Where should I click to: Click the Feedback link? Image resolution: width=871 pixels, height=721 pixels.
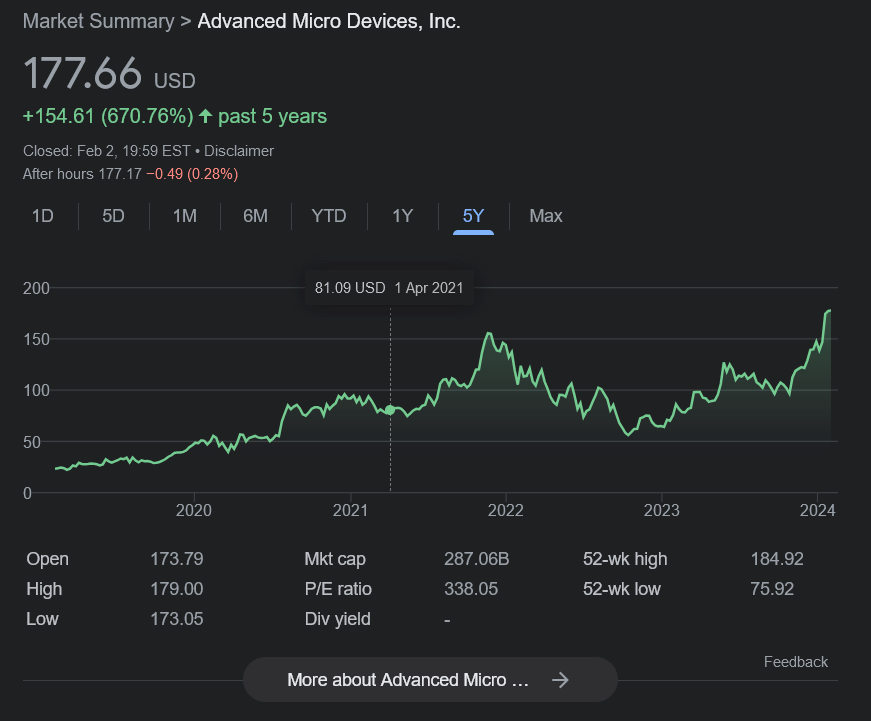tap(796, 662)
